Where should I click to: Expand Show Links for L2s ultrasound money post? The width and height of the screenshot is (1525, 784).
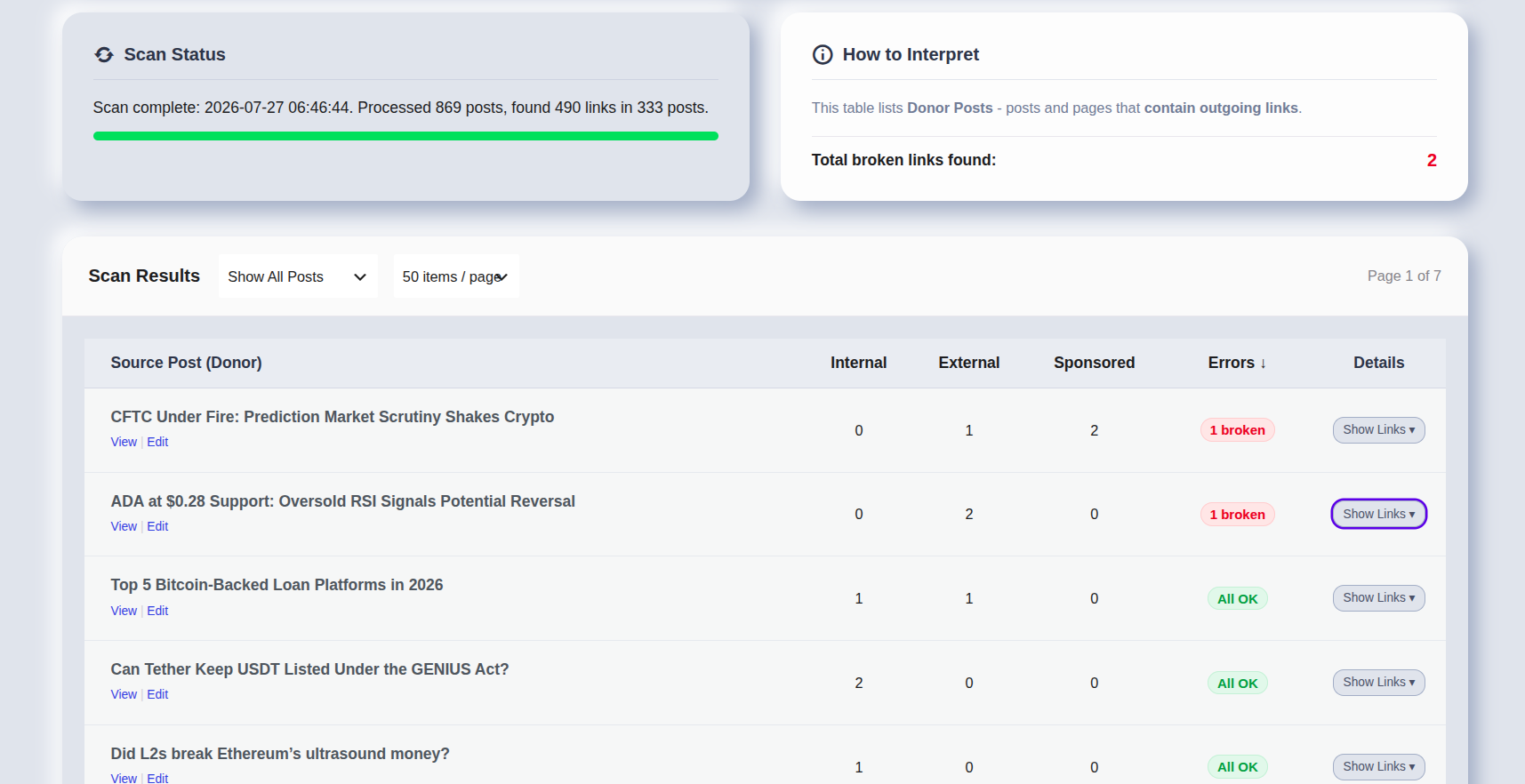tap(1378, 767)
